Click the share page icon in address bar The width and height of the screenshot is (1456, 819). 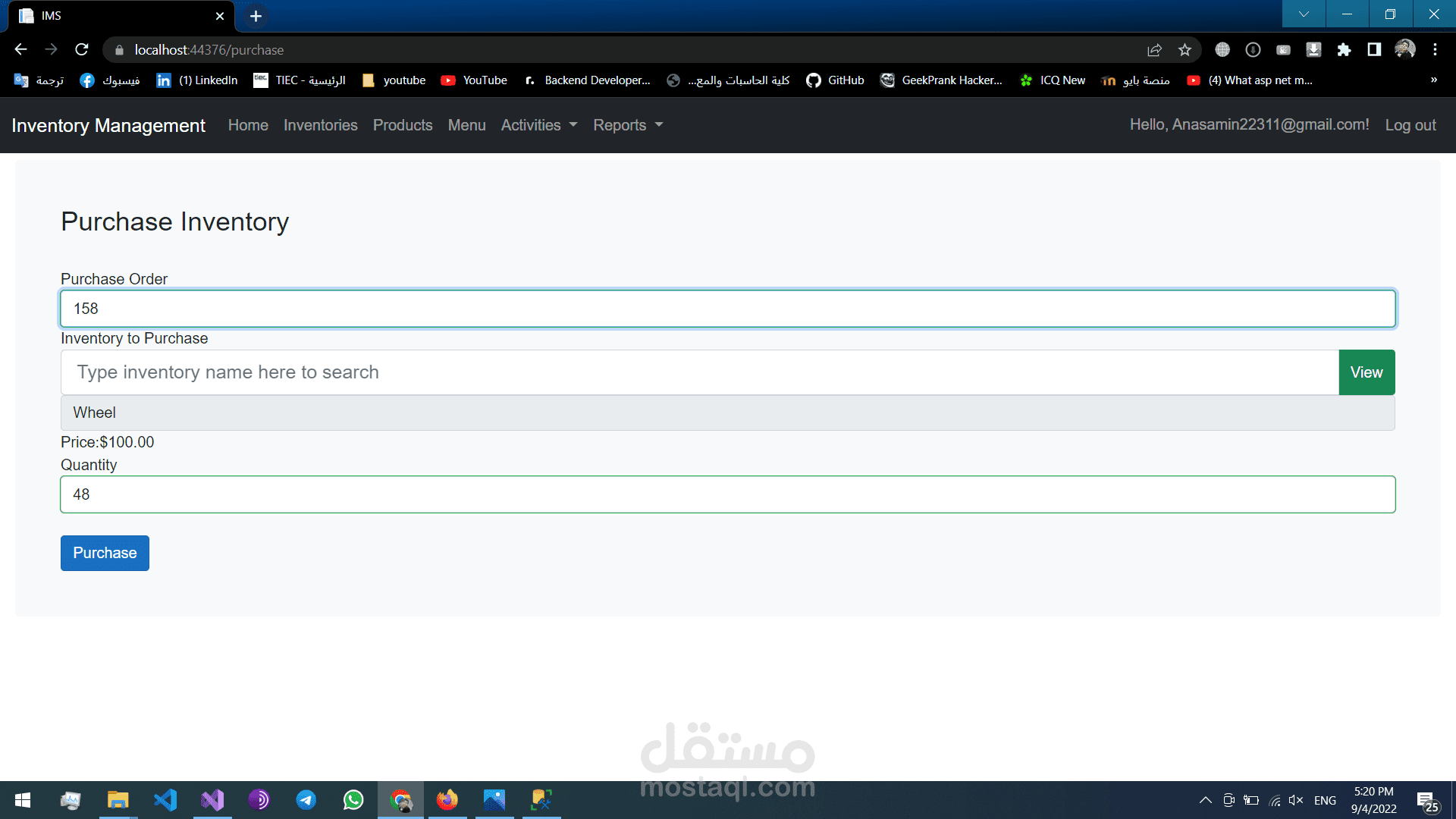[1154, 50]
